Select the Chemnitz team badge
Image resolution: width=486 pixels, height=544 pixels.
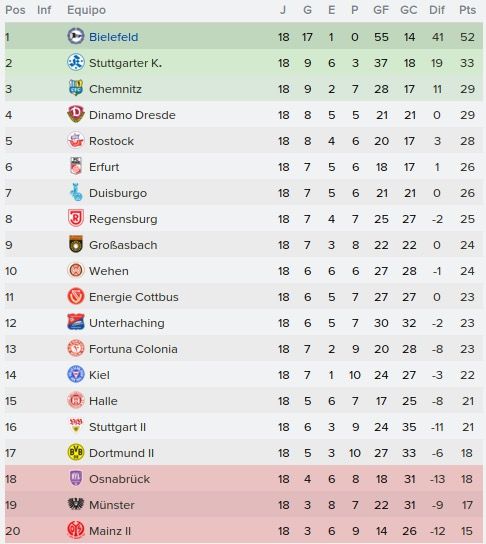[x=76, y=88]
